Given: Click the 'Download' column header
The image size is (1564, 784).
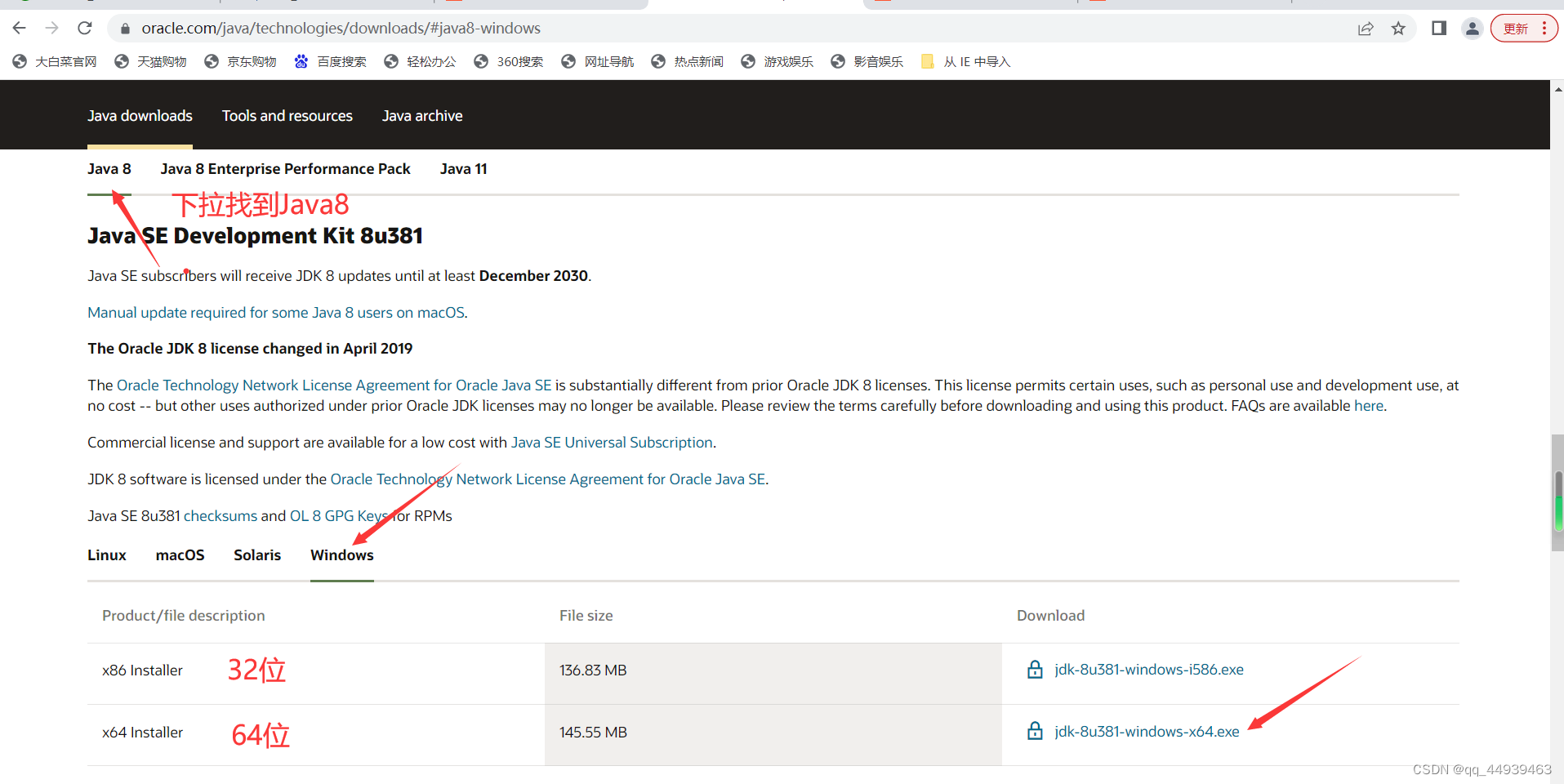Looking at the screenshot, I should click(1051, 616).
